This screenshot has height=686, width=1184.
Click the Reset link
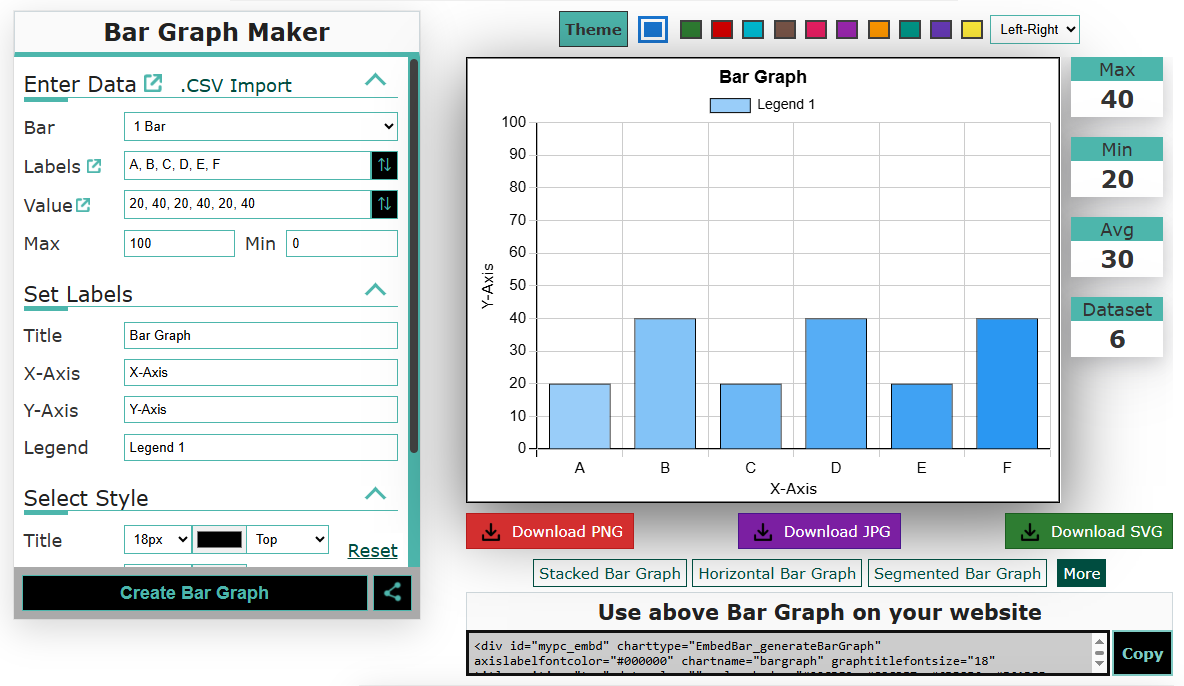[x=372, y=551]
